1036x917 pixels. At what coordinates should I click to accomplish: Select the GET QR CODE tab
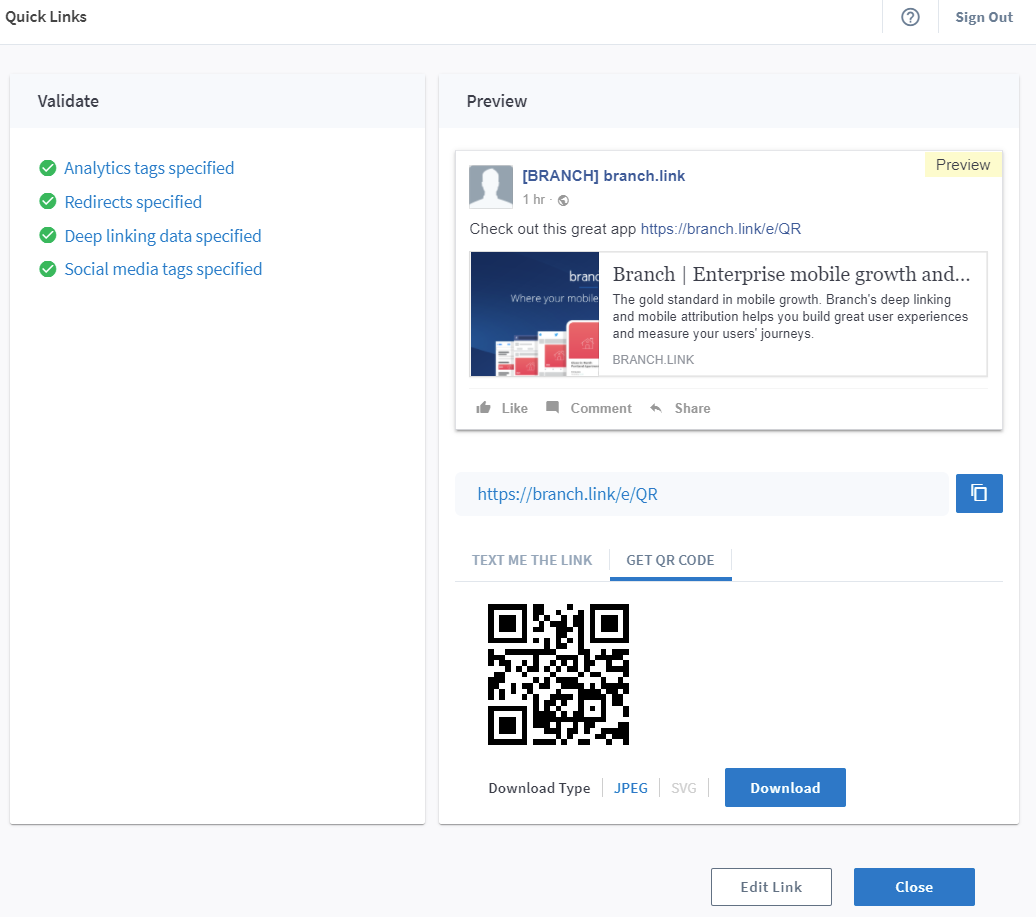[670, 560]
